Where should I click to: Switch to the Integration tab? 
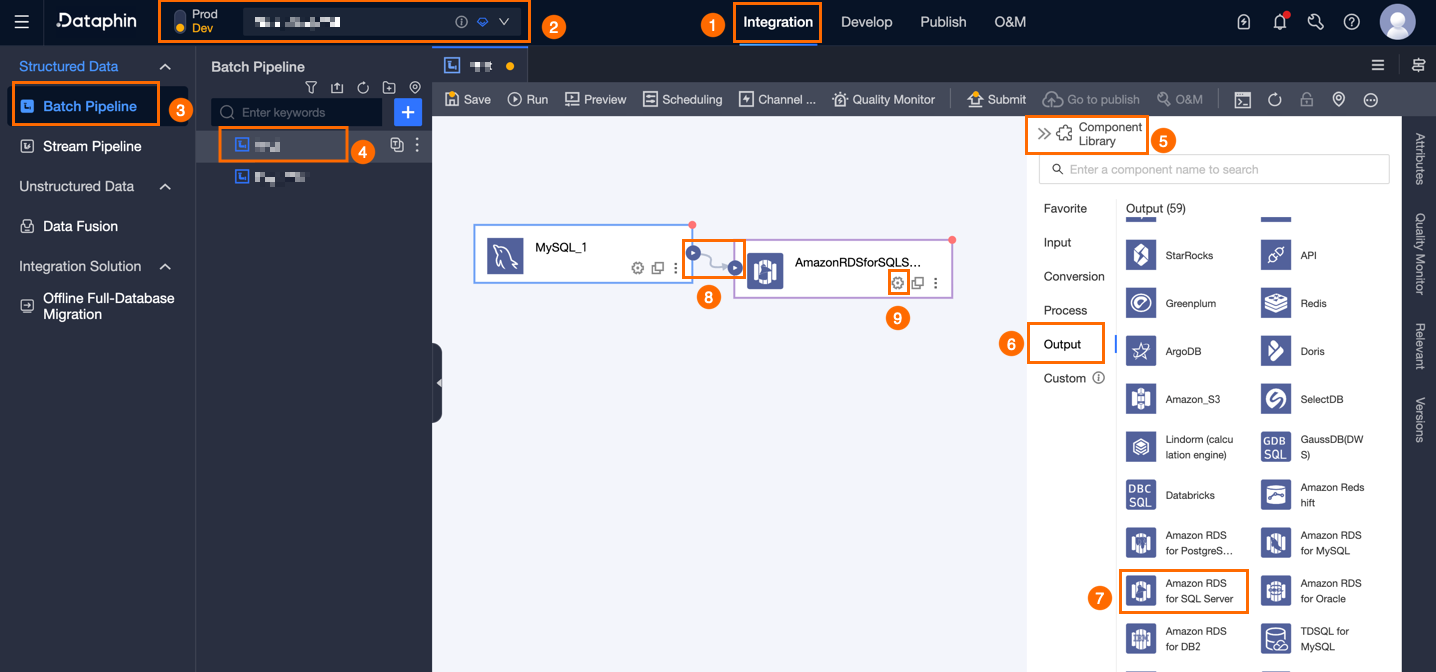[778, 22]
